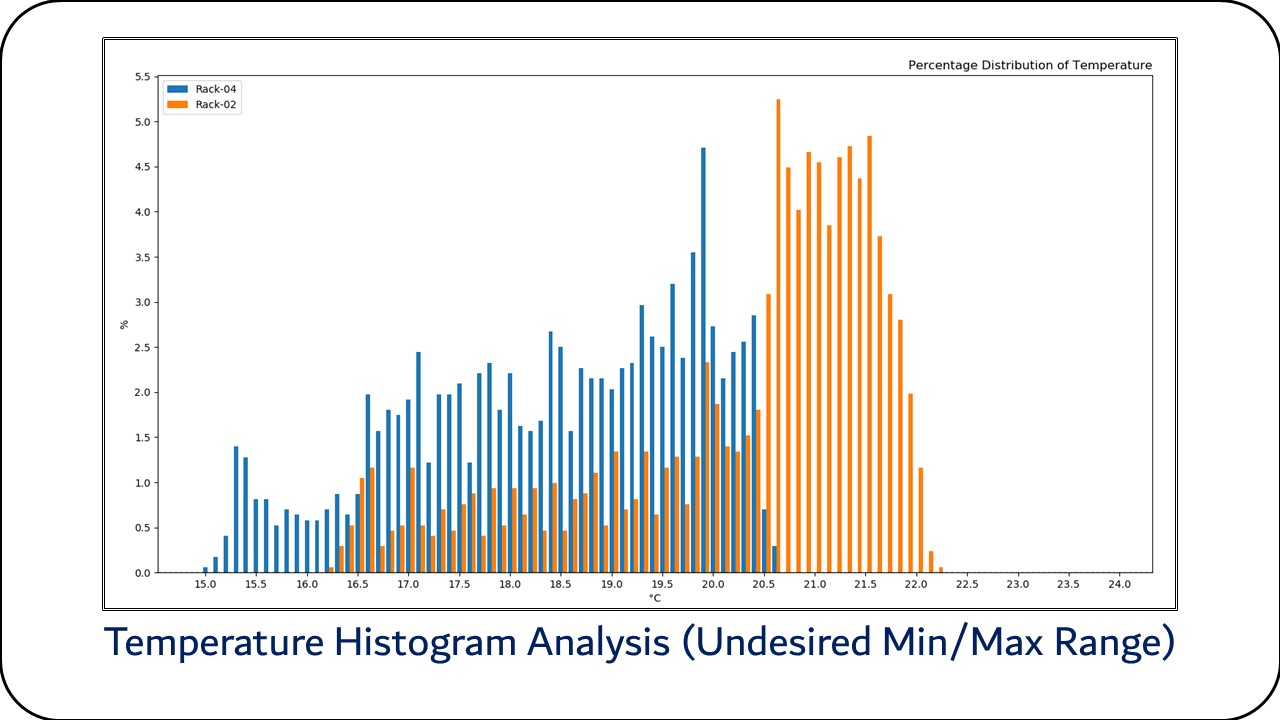Select the Rack-04 legend label text
1280x720 pixels.
(216, 89)
